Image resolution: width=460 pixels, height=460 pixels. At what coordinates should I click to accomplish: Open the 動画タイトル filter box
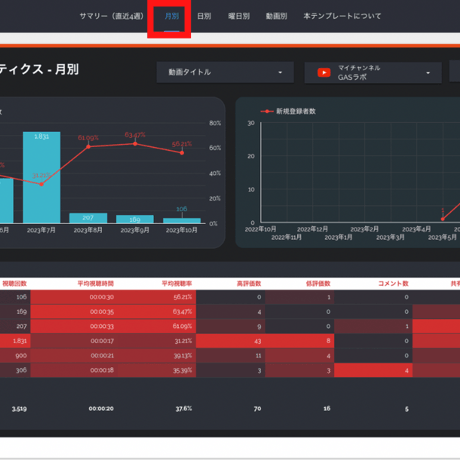[x=225, y=72]
